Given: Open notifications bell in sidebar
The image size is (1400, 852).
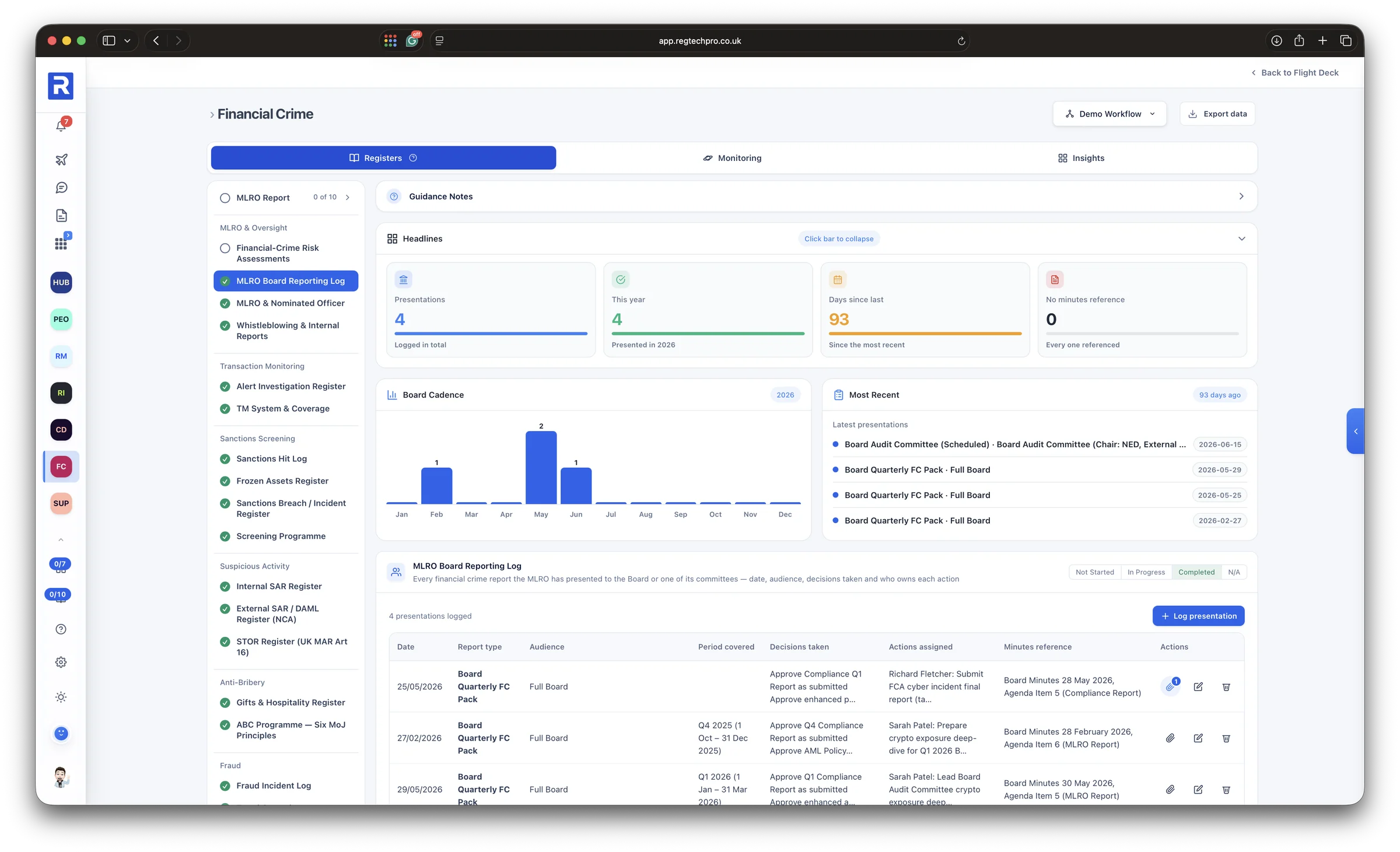Looking at the screenshot, I should pyautogui.click(x=61, y=125).
